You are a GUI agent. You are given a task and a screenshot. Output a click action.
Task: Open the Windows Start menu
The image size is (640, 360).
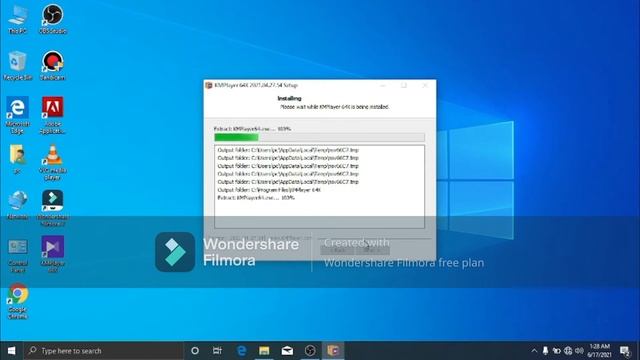(x=11, y=351)
